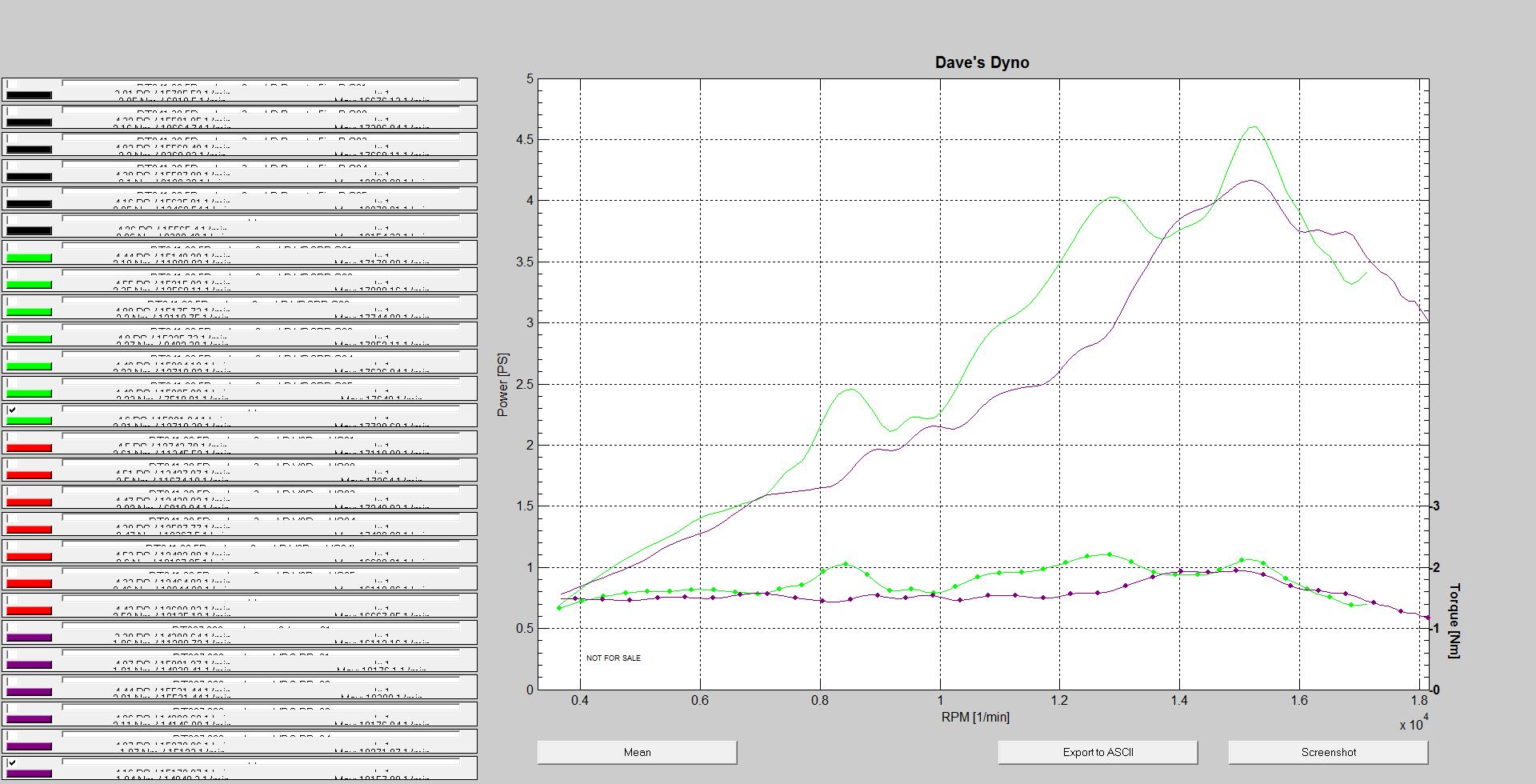Viewport: 1536px width, 784px height.
Task: Click the checked green run's color swatch
Action: (x=29, y=421)
